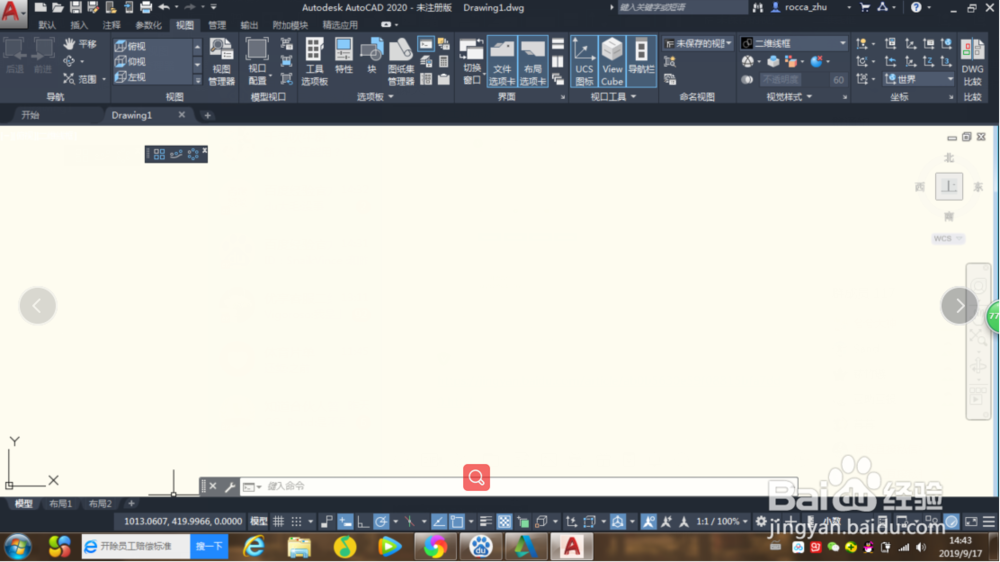Add a new drawing tab with the plus button

coord(207,115)
